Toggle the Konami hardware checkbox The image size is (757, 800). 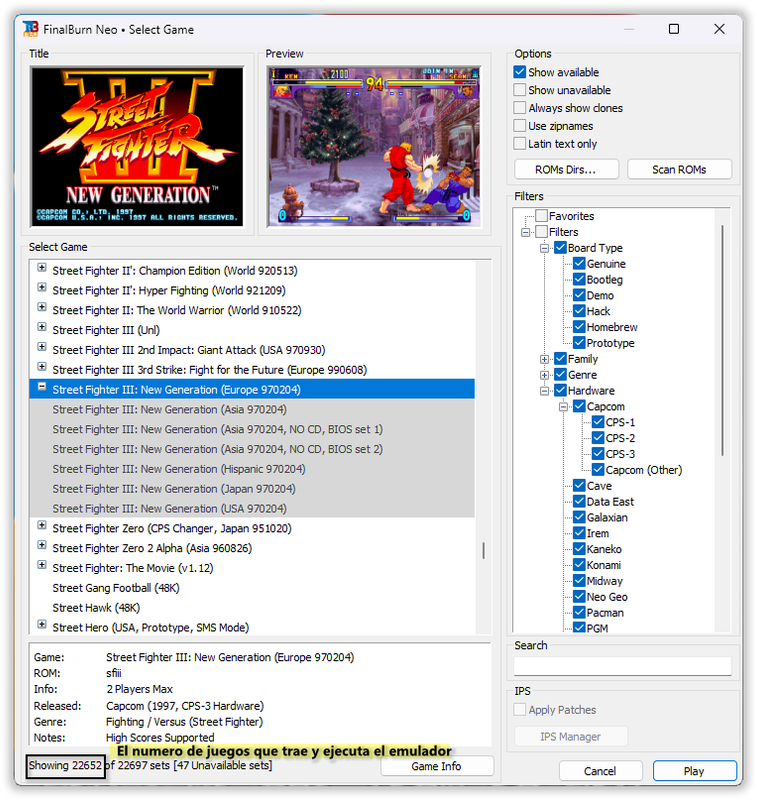[579, 565]
